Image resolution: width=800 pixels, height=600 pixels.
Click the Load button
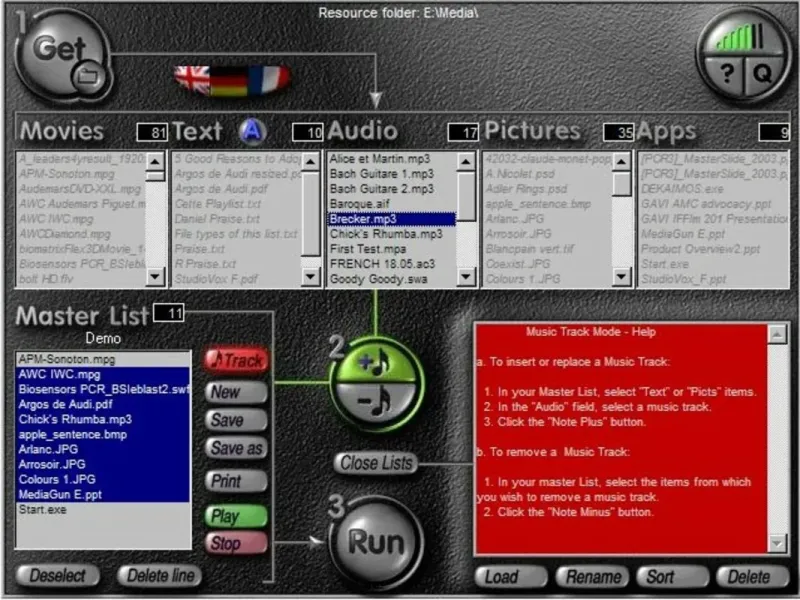(511, 577)
